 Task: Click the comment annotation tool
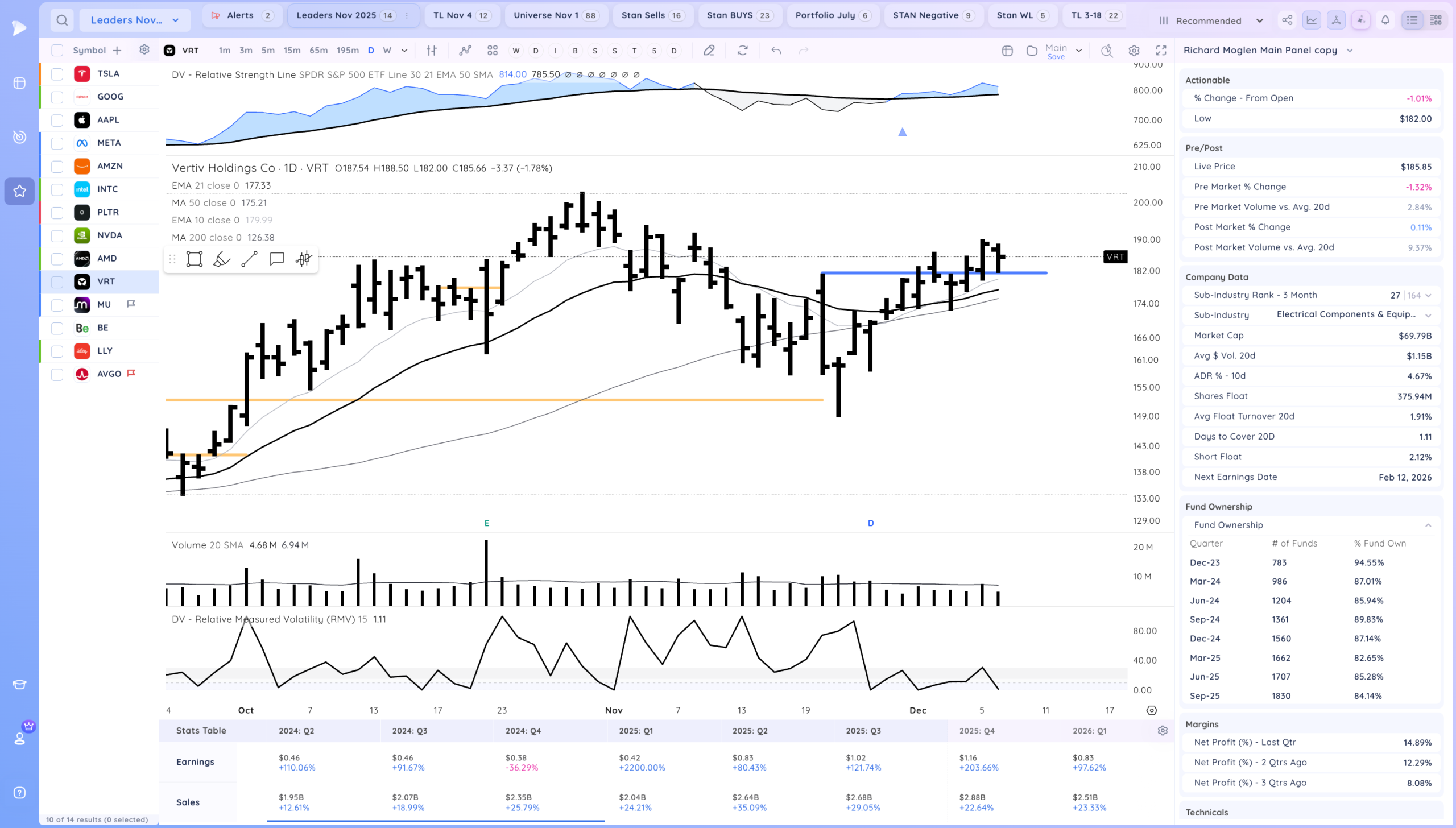point(277,259)
